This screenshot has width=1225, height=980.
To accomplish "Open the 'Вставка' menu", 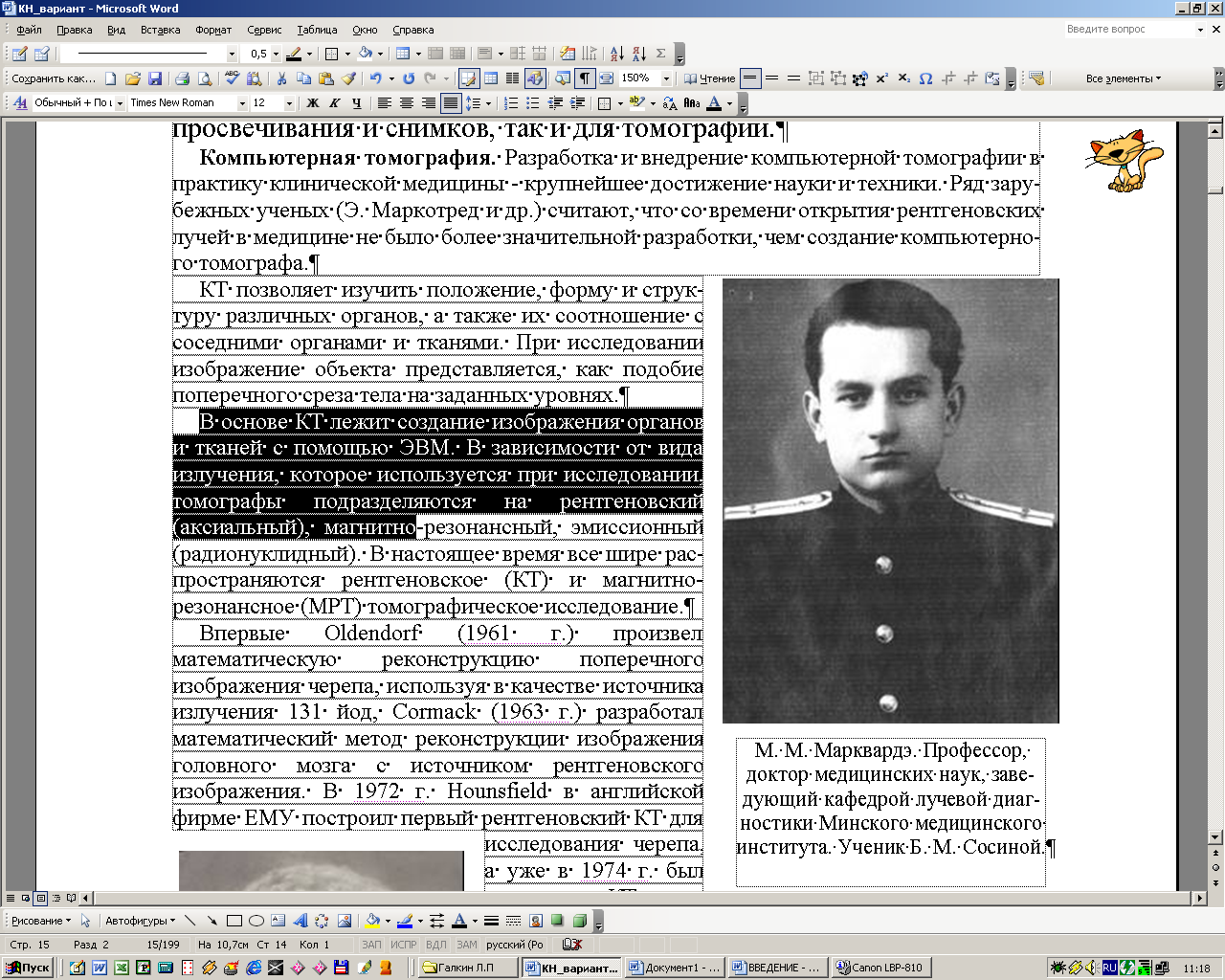I will pos(160,30).
